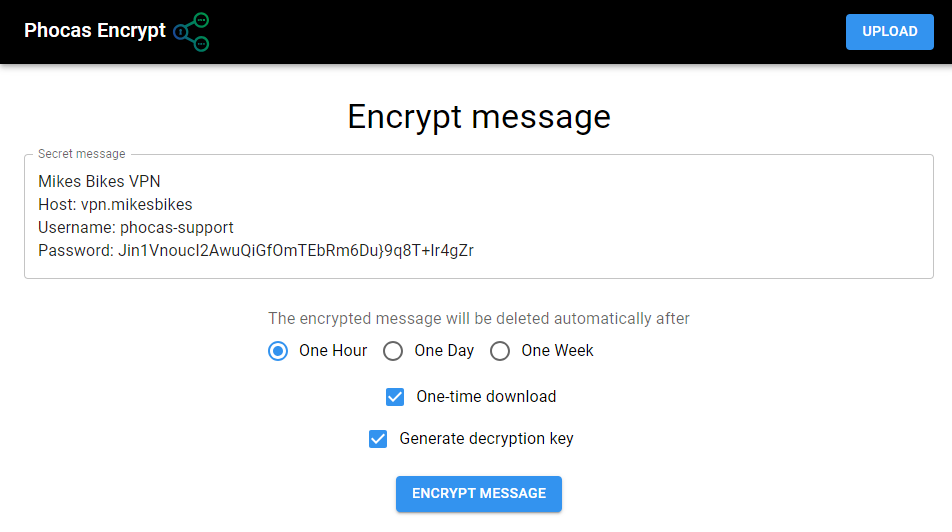952x532 pixels.
Task: Place cursor in the Password line
Action: tap(256, 250)
